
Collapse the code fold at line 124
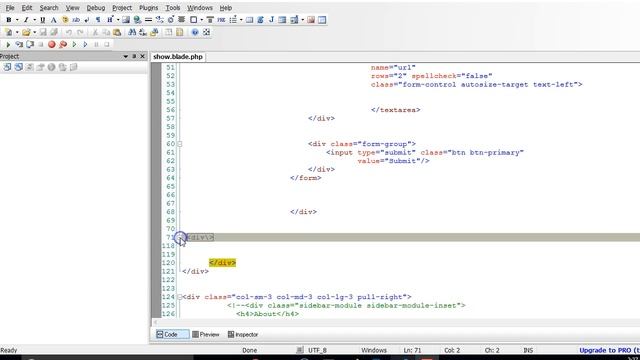(x=180, y=297)
